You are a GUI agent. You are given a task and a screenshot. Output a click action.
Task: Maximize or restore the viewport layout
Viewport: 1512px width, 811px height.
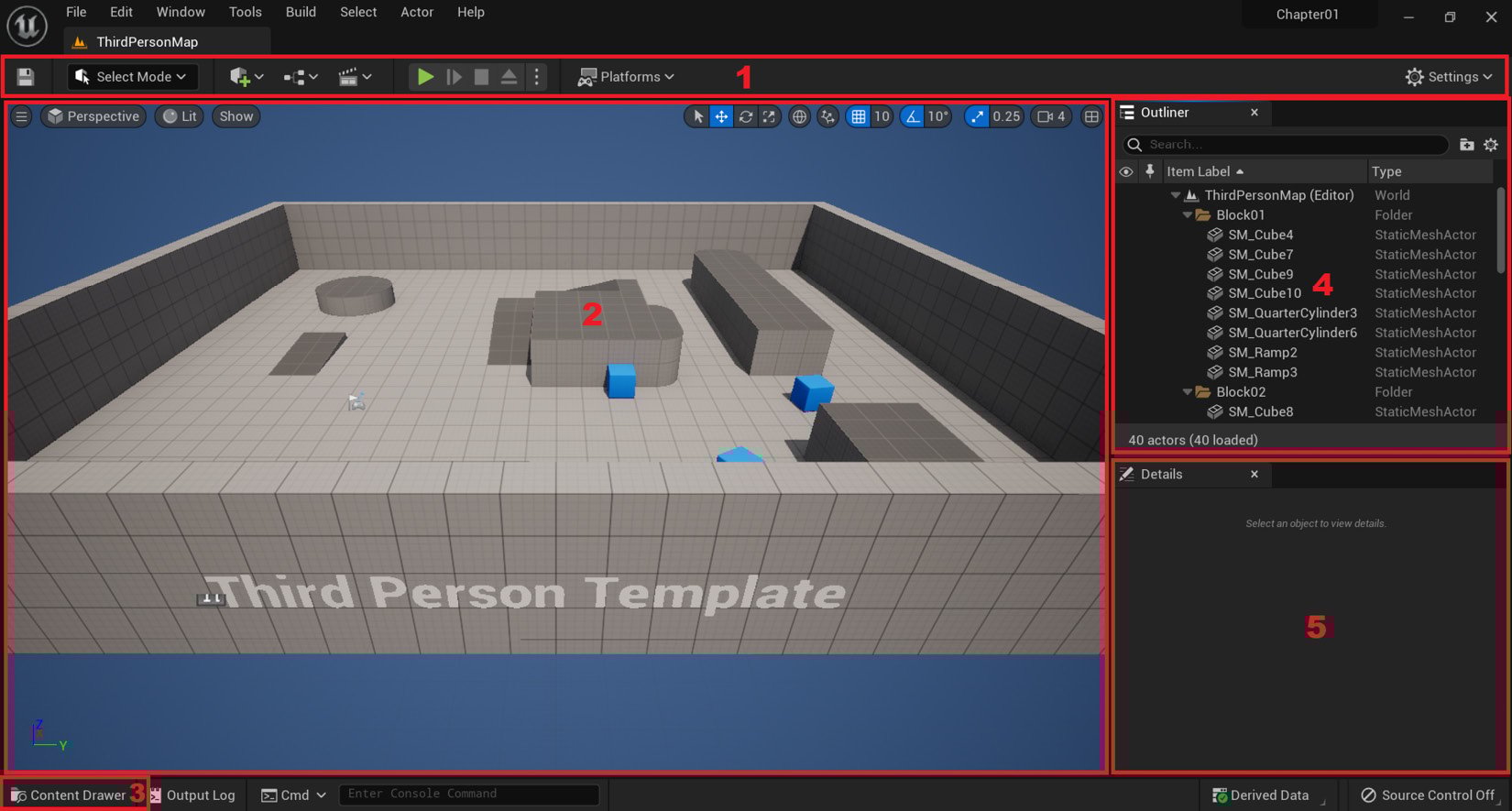[1091, 116]
